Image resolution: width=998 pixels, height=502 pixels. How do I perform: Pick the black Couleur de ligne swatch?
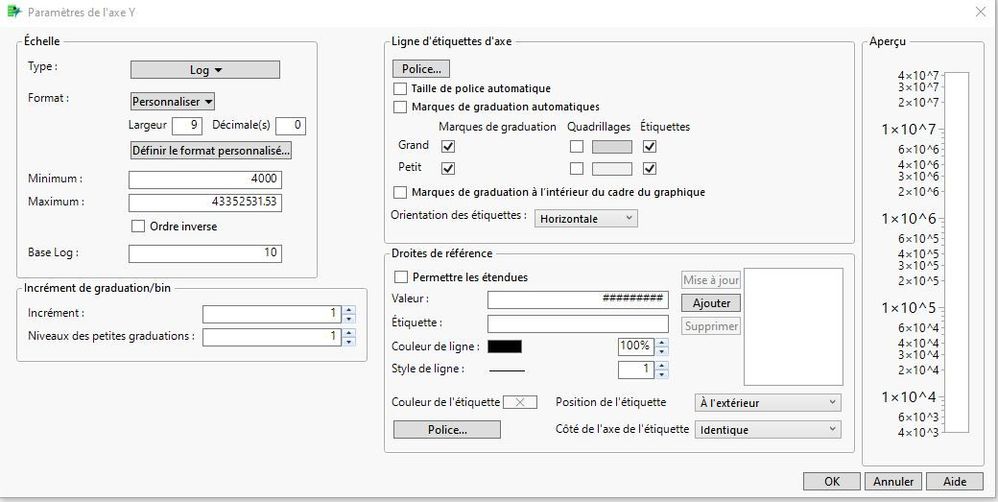(x=505, y=347)
